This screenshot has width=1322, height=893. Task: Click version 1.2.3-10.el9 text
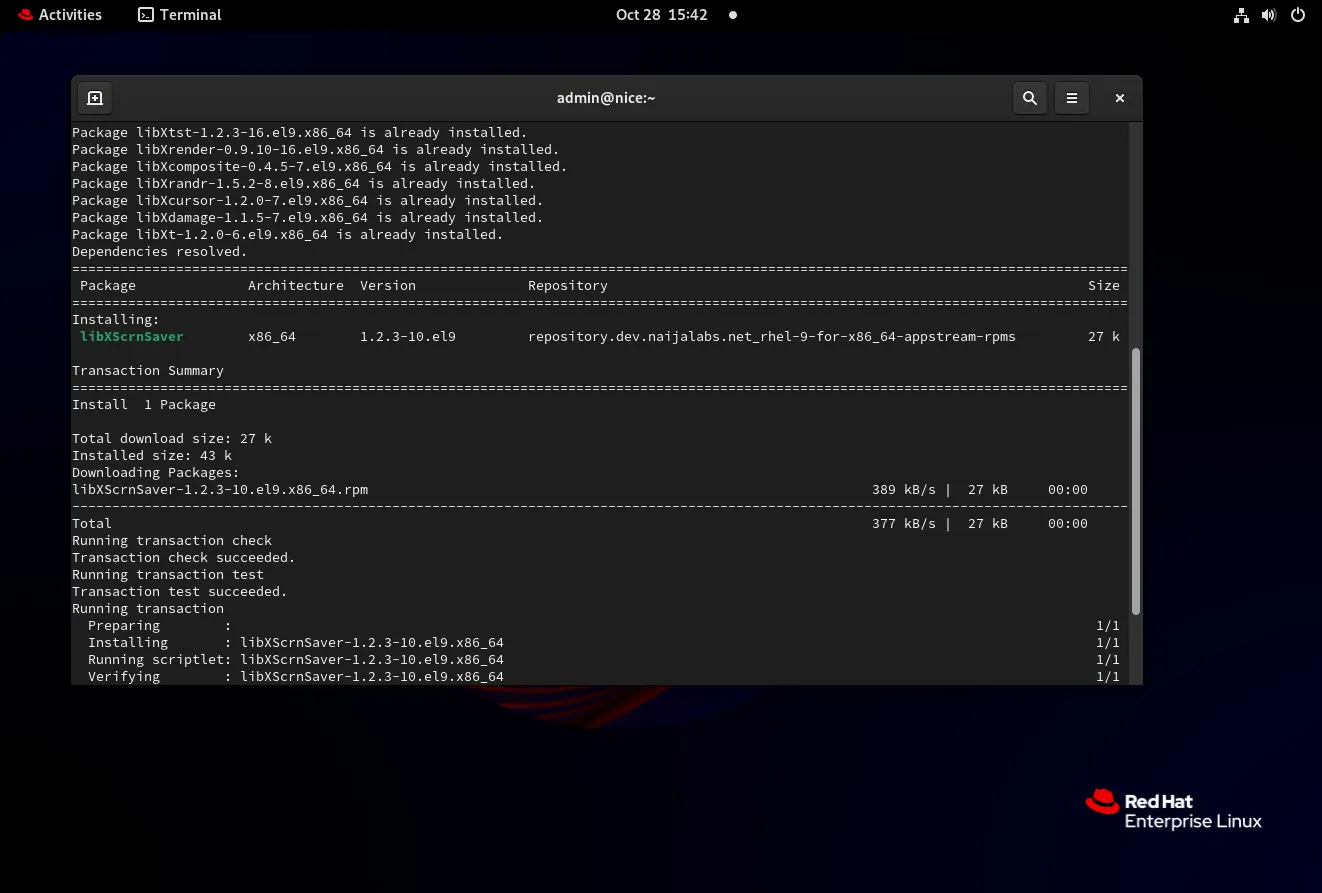[408, 337]
